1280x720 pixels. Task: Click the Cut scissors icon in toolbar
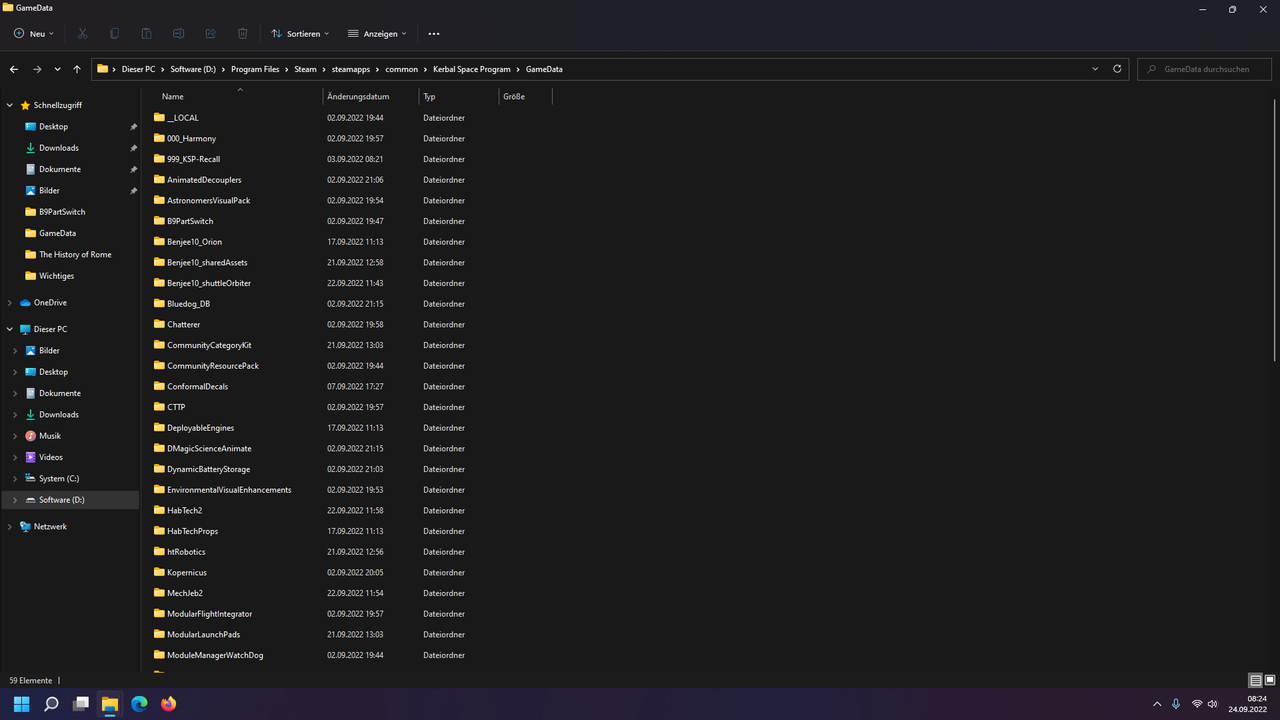pos(83,33)
